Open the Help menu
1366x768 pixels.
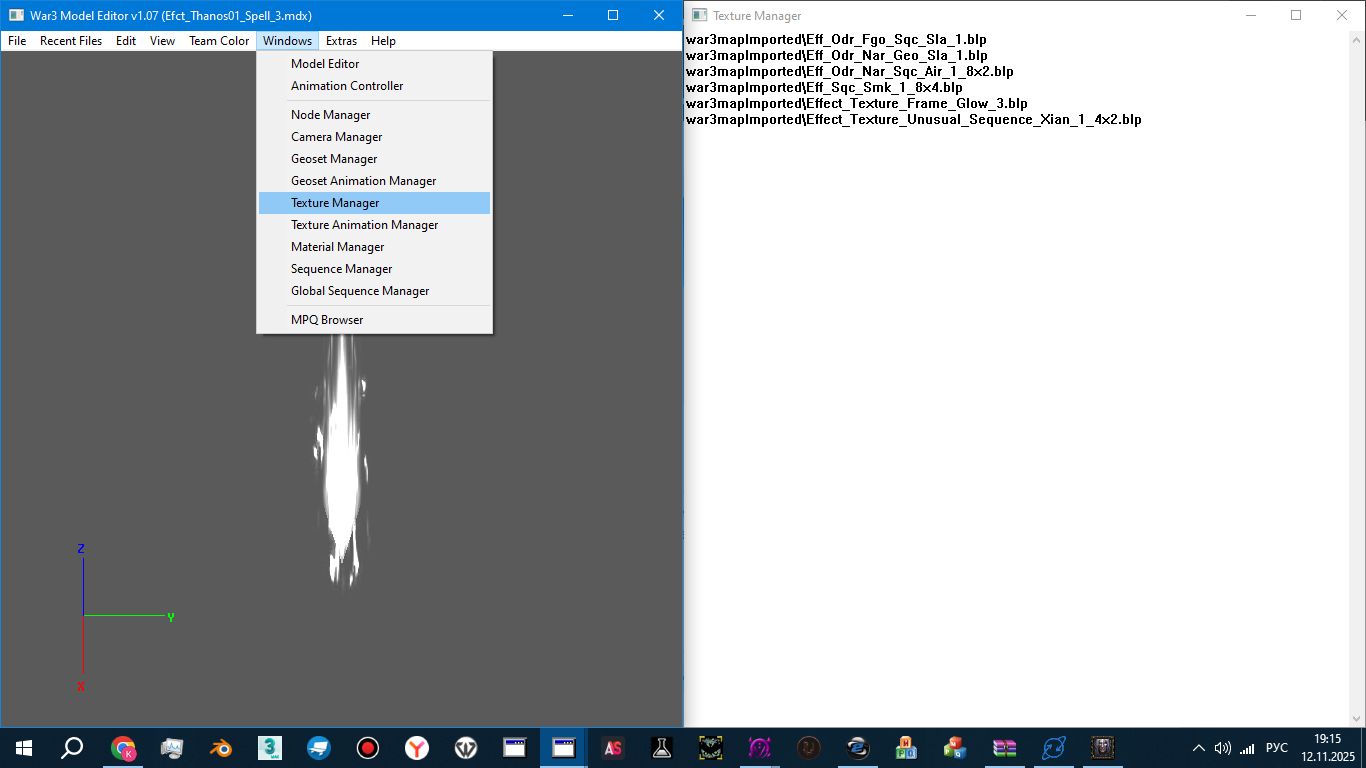(x=383, y=41)
